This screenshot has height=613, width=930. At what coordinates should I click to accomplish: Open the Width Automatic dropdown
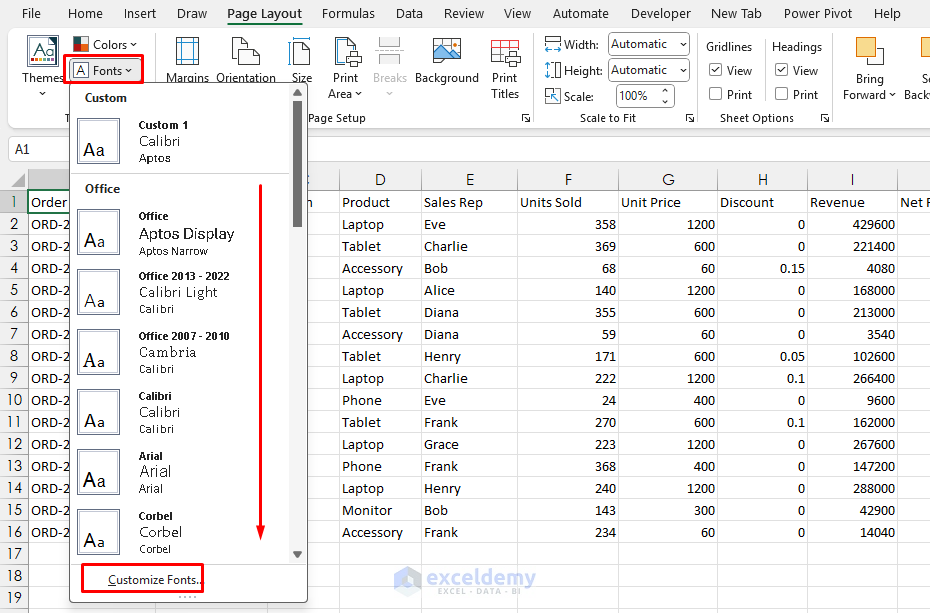(683, 44)
